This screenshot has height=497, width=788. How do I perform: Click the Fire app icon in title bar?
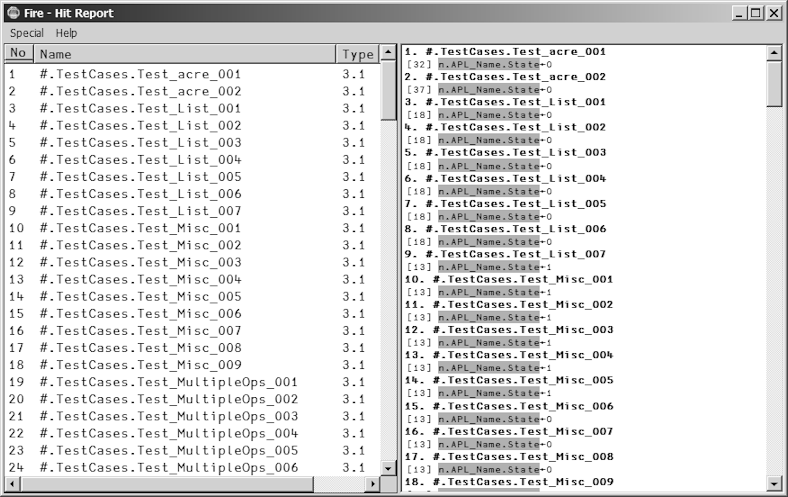[14, 13]
